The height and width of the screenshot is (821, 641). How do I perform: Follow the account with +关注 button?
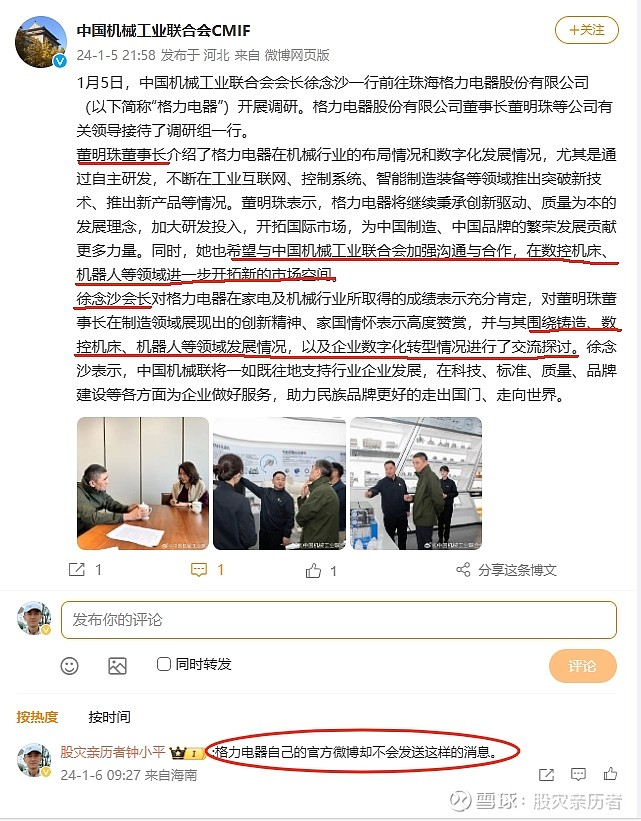[x=587, y=30]
